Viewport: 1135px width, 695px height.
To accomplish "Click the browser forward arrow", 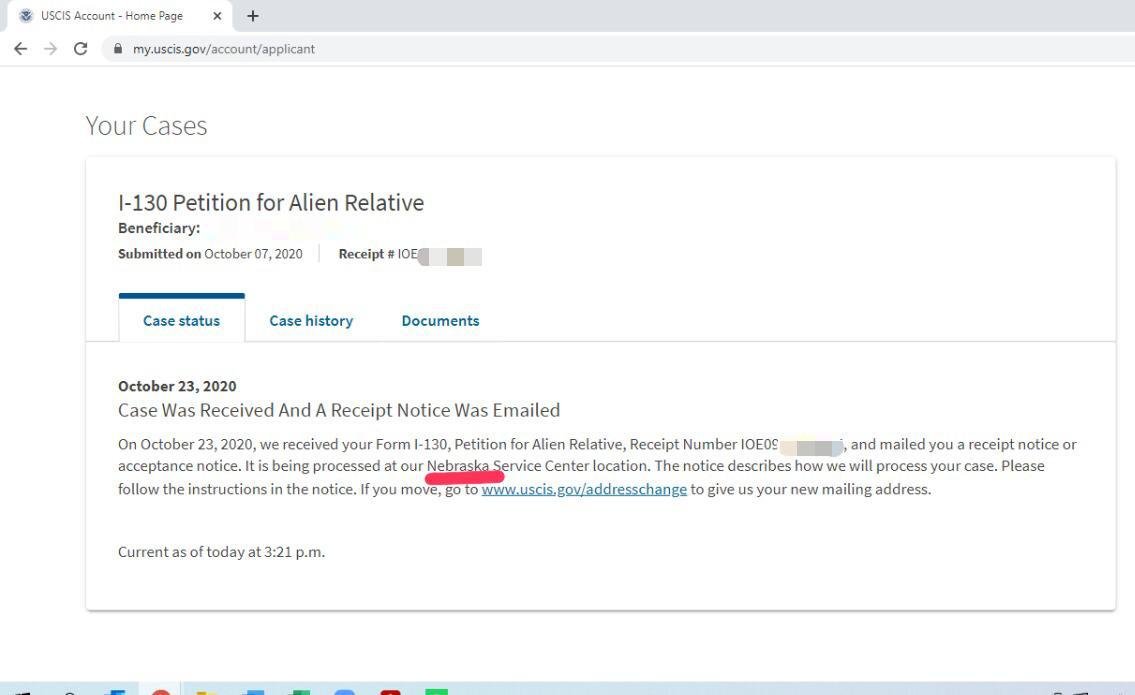I will (50, 49).
